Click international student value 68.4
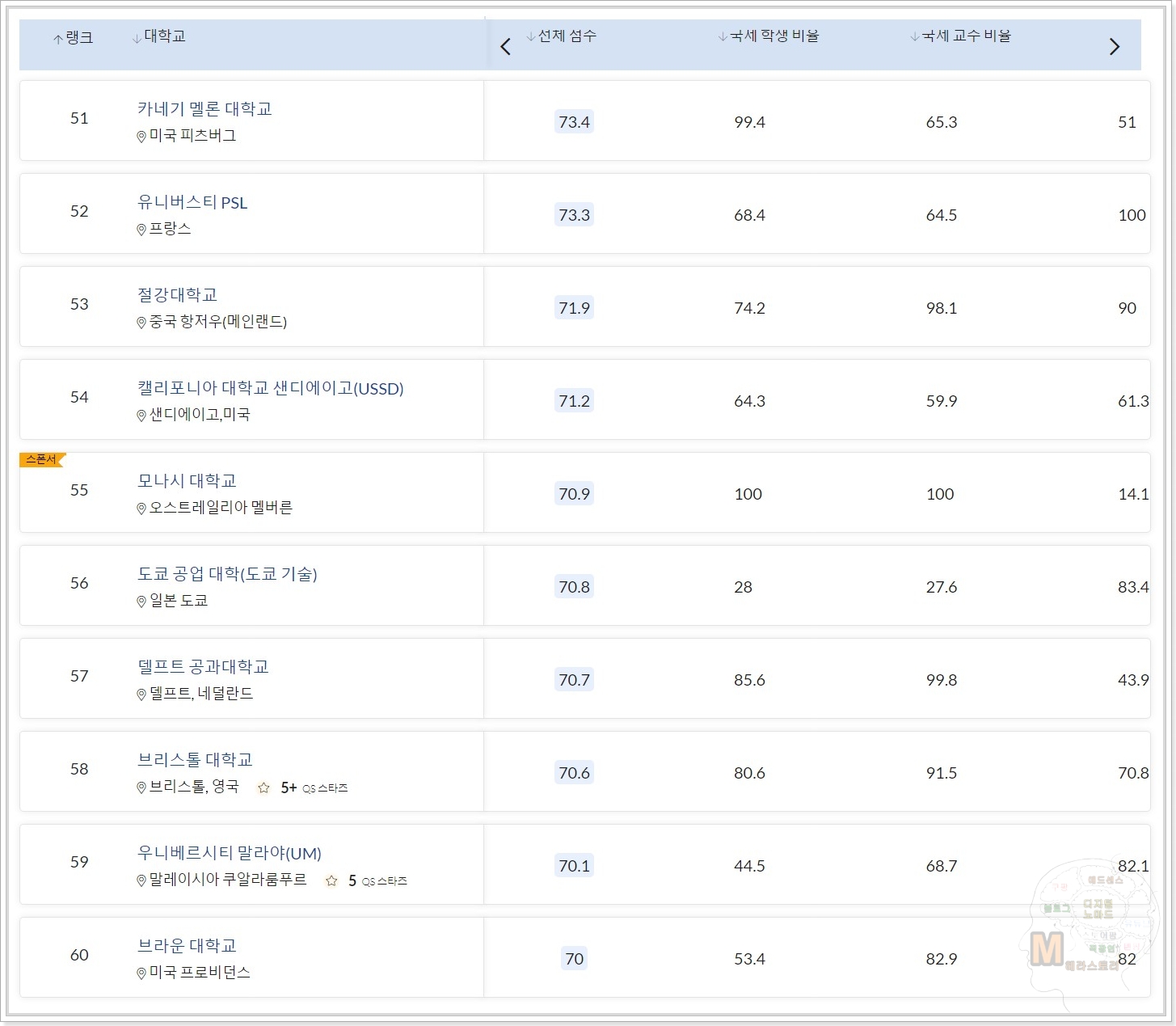The height and width of the screenshot is (1026, 1176). 749,215
